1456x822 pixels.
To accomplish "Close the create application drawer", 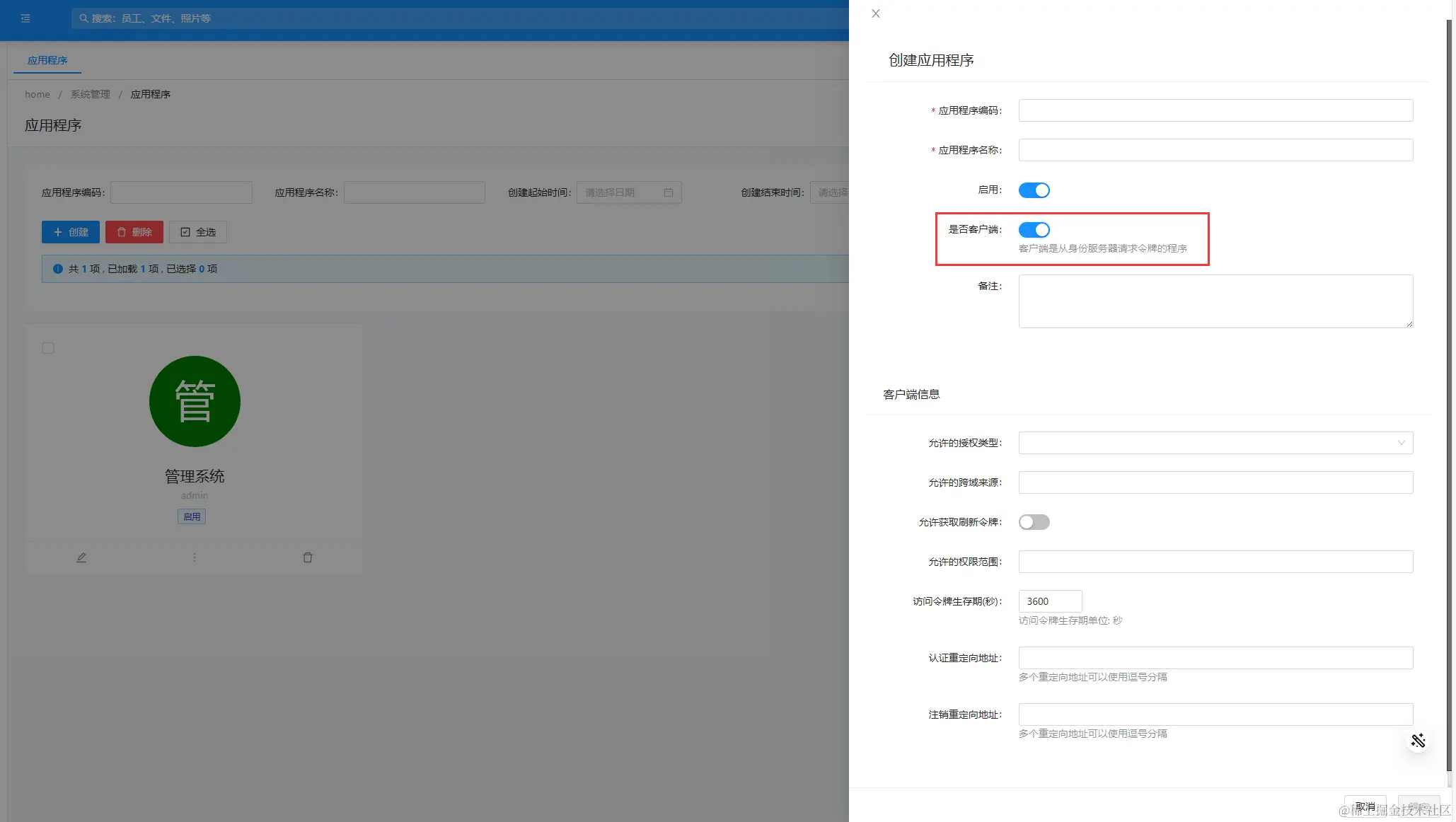I will pos(876,13).
